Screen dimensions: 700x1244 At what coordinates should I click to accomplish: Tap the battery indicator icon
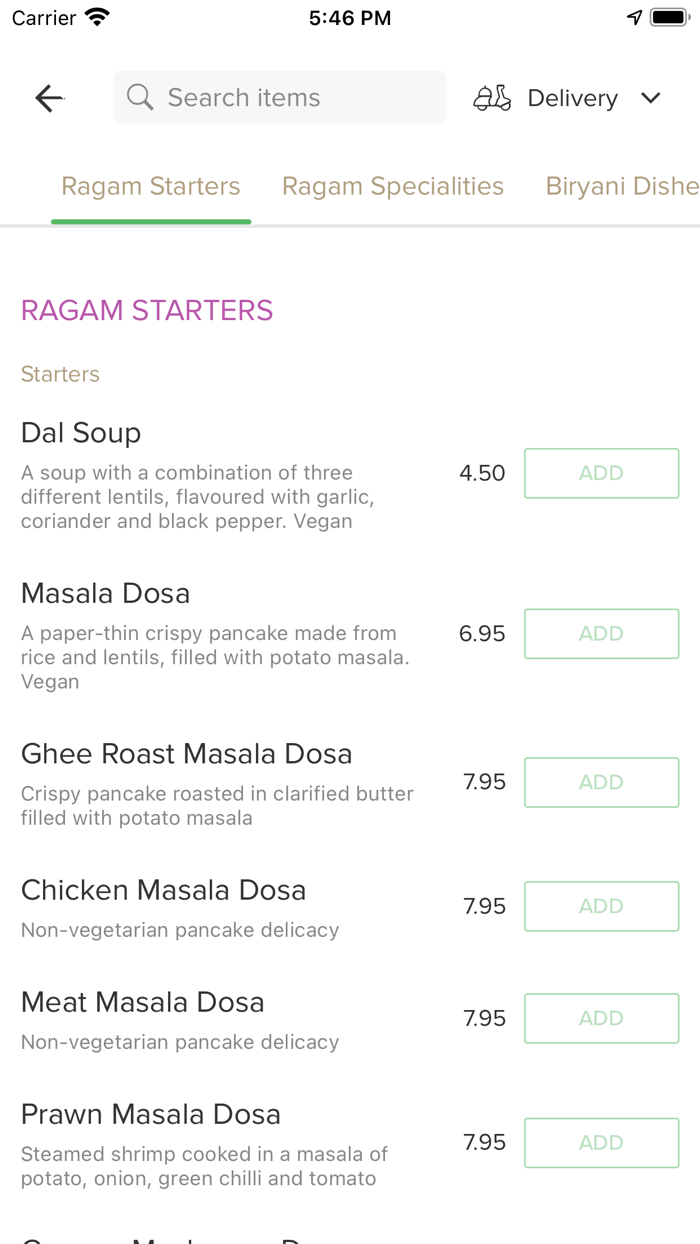(x=669, y=18)
